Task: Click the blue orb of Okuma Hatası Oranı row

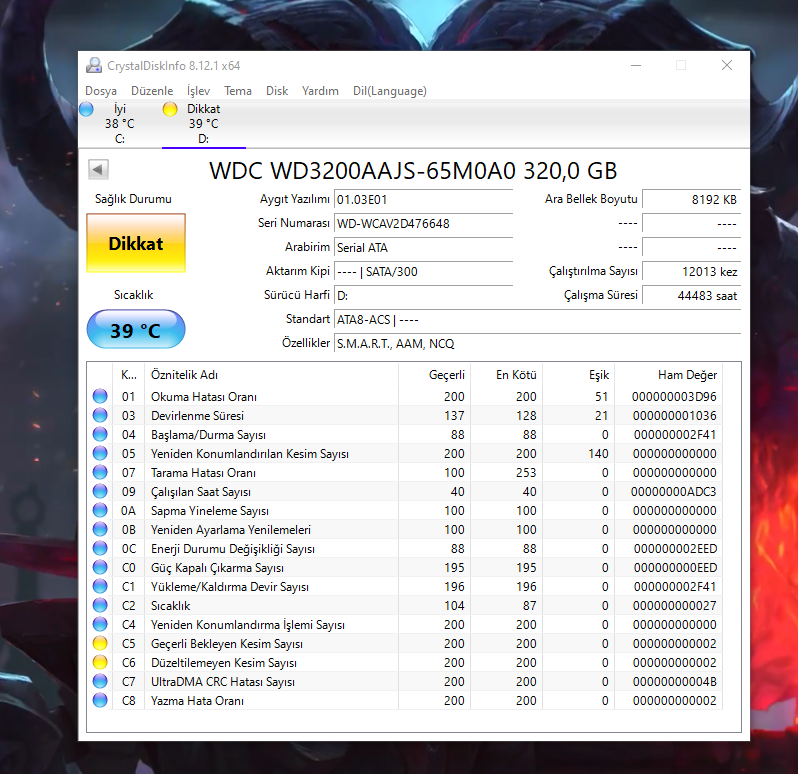Action: tap(100, 396)
